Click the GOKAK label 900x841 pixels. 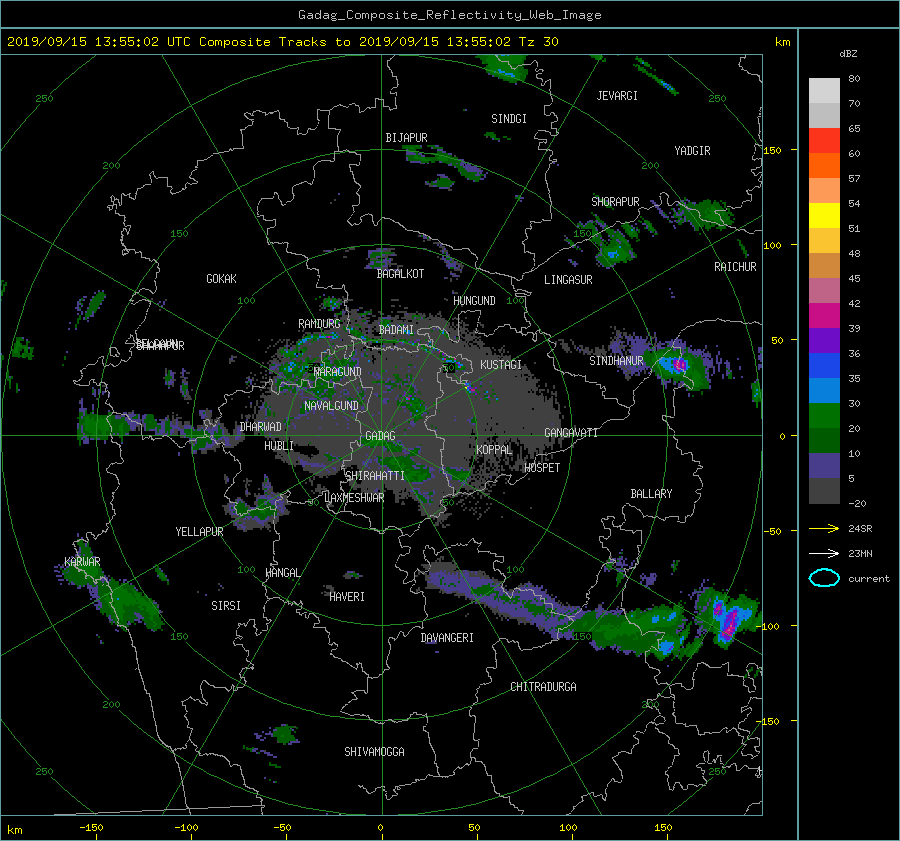[x=221, y=279]
